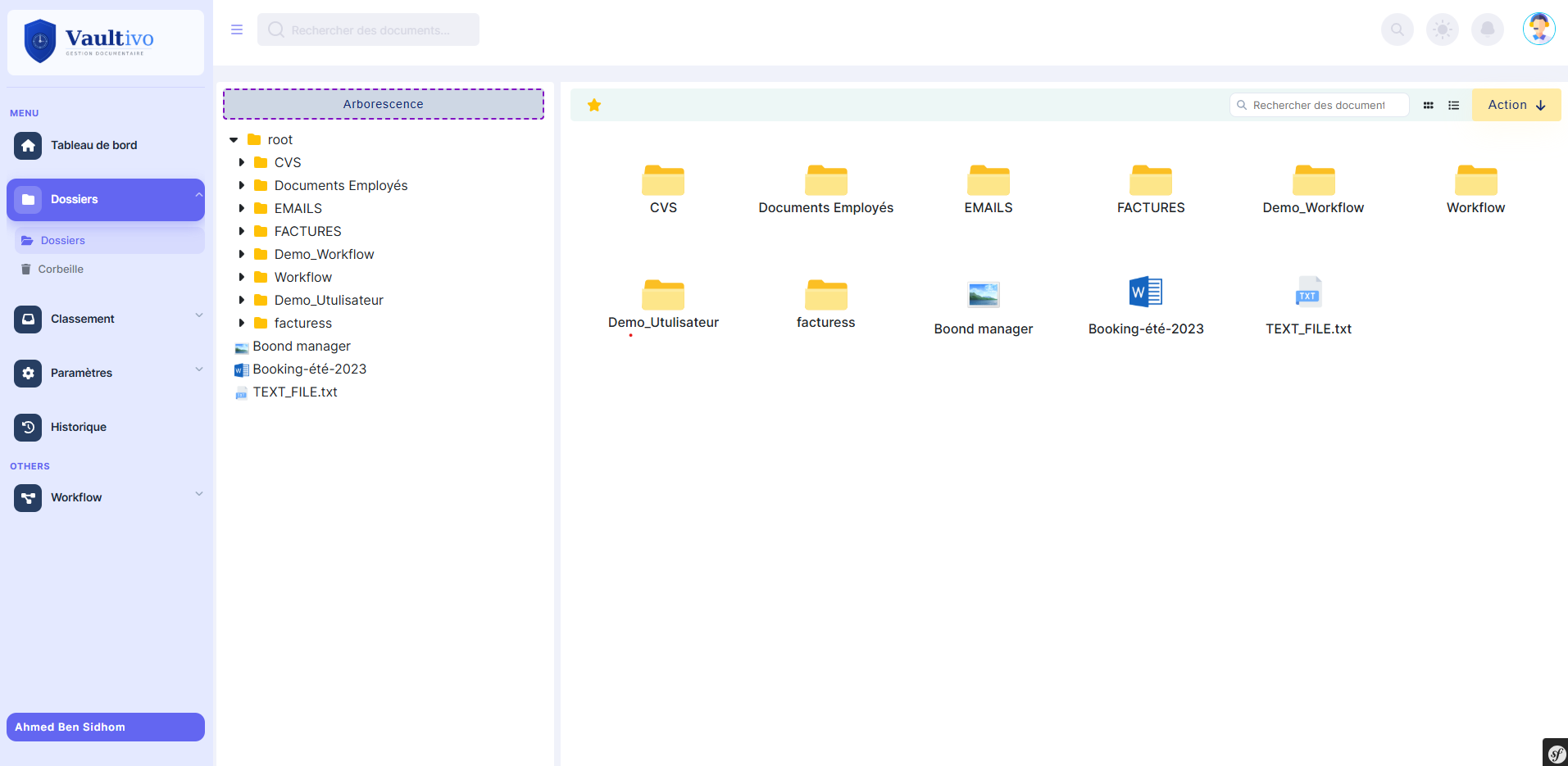Select Booking-été-2023 in the tree
Image resolution: width=1568 pixels, height=766 pixels.
310,369
